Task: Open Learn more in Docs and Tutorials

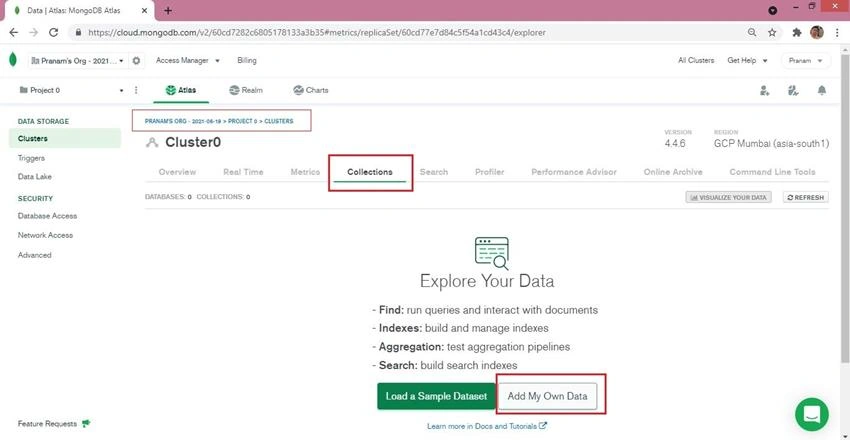Action: (x=487, y=426)
